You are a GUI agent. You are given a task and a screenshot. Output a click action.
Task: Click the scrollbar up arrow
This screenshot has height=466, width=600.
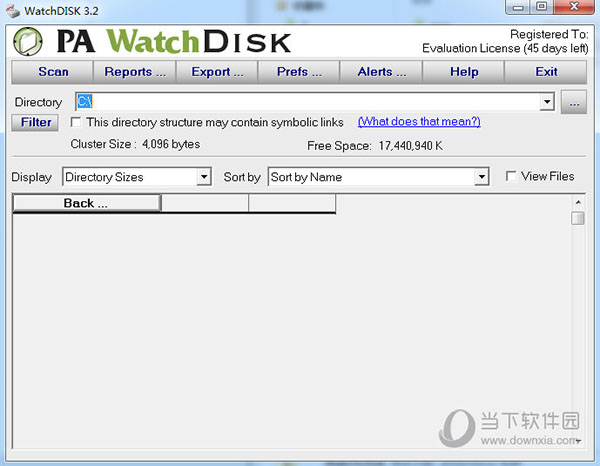click(x=578, y=202)
